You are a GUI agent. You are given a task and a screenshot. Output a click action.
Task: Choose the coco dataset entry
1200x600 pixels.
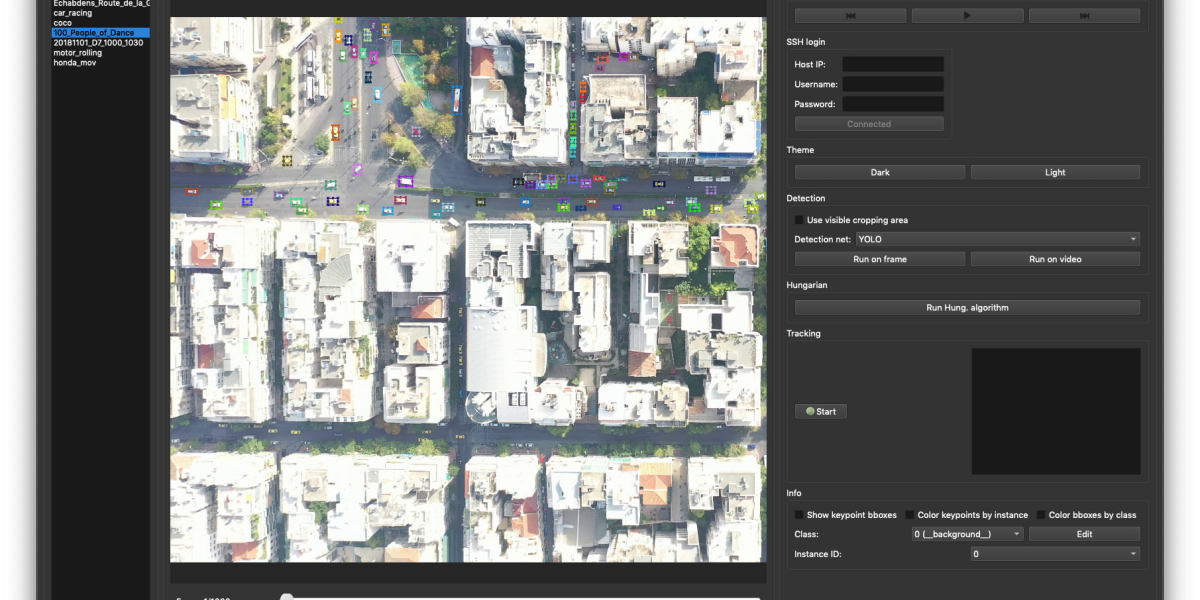[63, 23]
